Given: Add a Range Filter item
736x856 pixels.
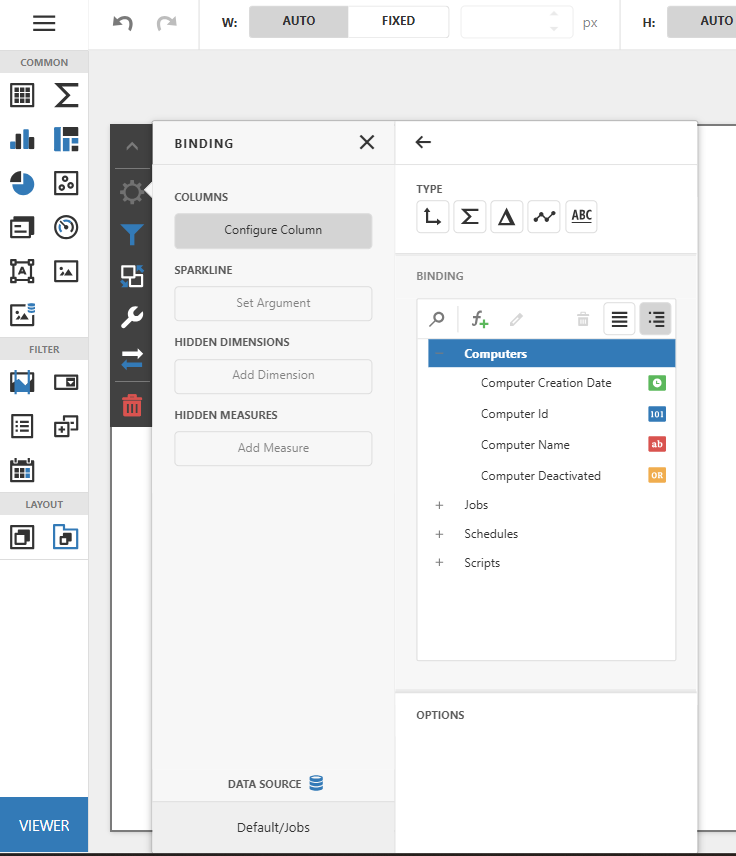Looking at the screenshot, I should [x=22, y=382].
